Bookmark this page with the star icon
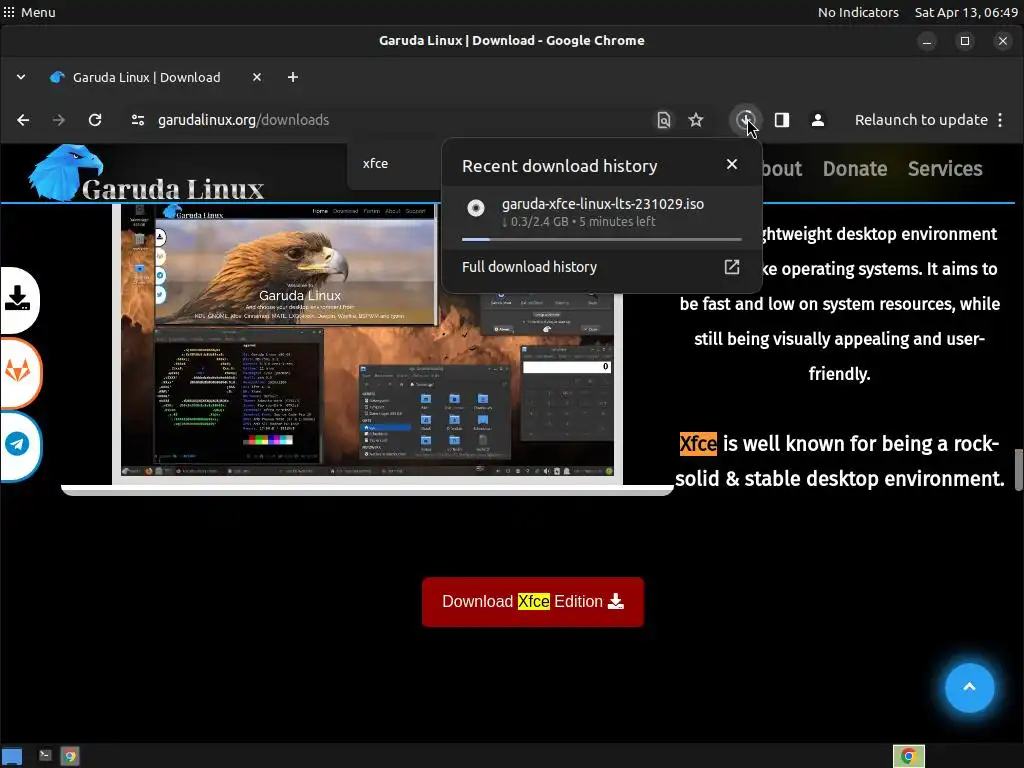1024x768 pixels. [x=696, y=120]
